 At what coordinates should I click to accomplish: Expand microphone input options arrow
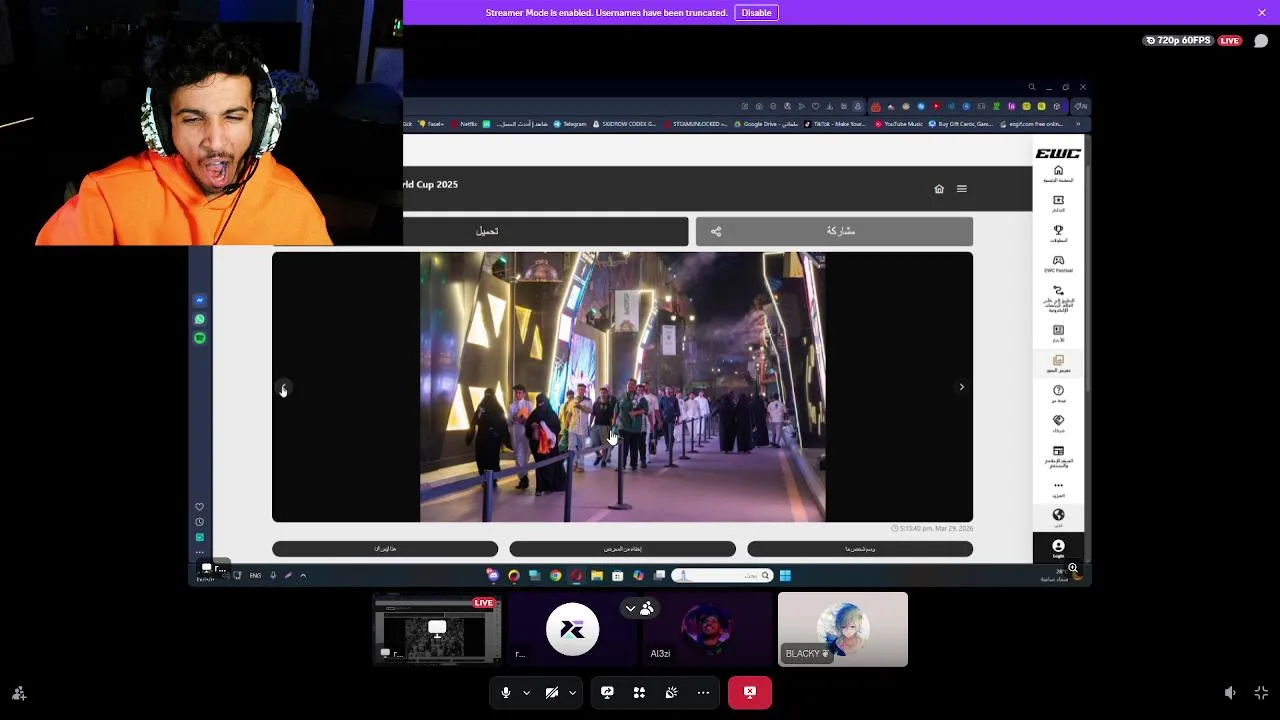[x=526, y=692]
